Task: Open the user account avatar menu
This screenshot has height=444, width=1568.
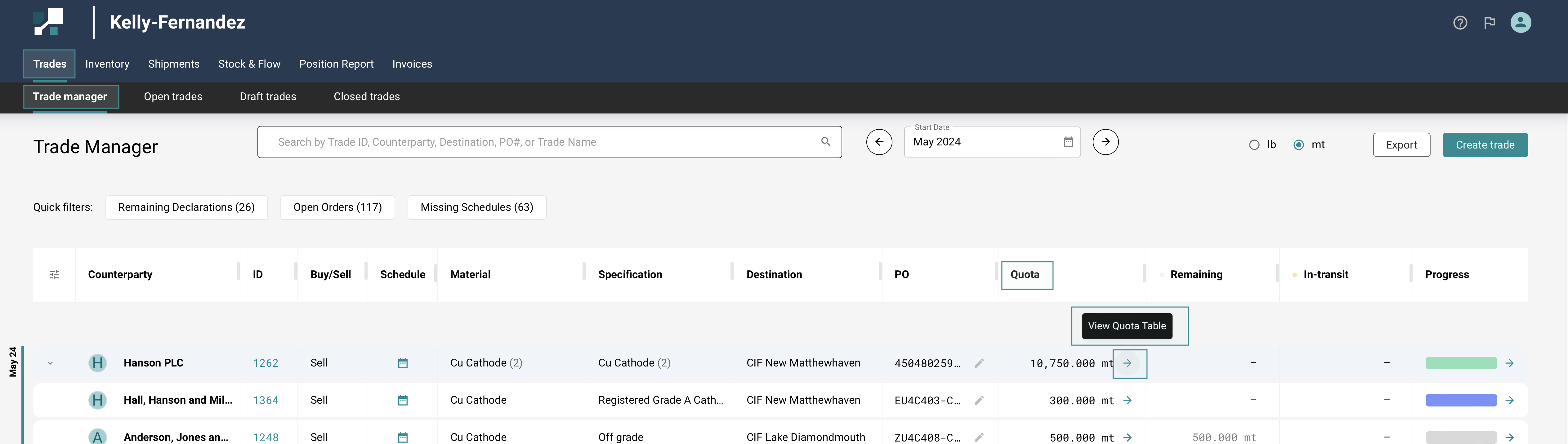Action: point(1520,23)
